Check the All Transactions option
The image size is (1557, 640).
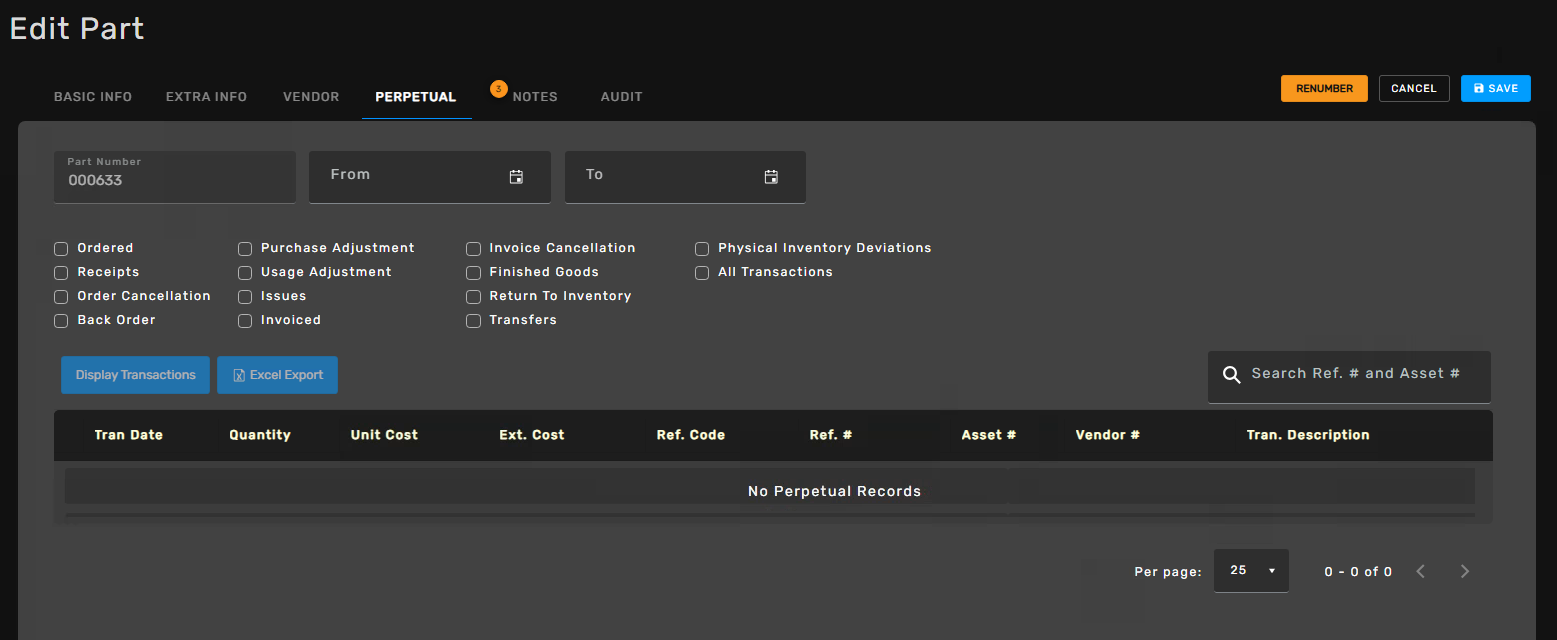click(x=702, y=273)
